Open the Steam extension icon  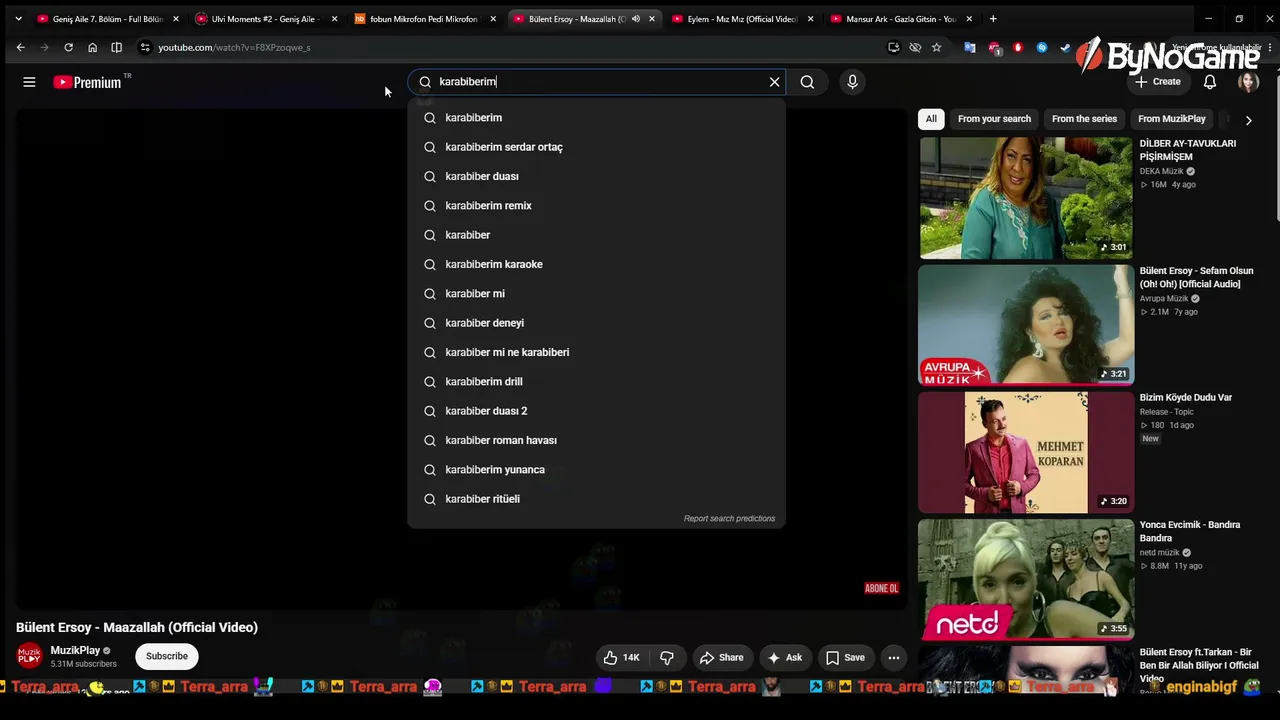click(1065, 47)
